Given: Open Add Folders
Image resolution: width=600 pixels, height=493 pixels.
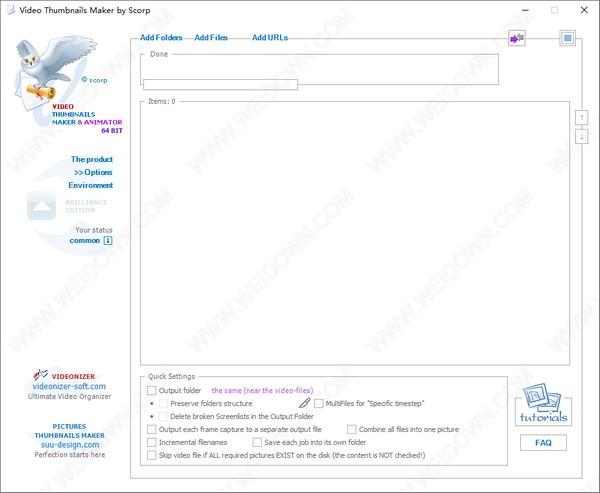Looking at the screenshot, I should click(x=161, y=38).
